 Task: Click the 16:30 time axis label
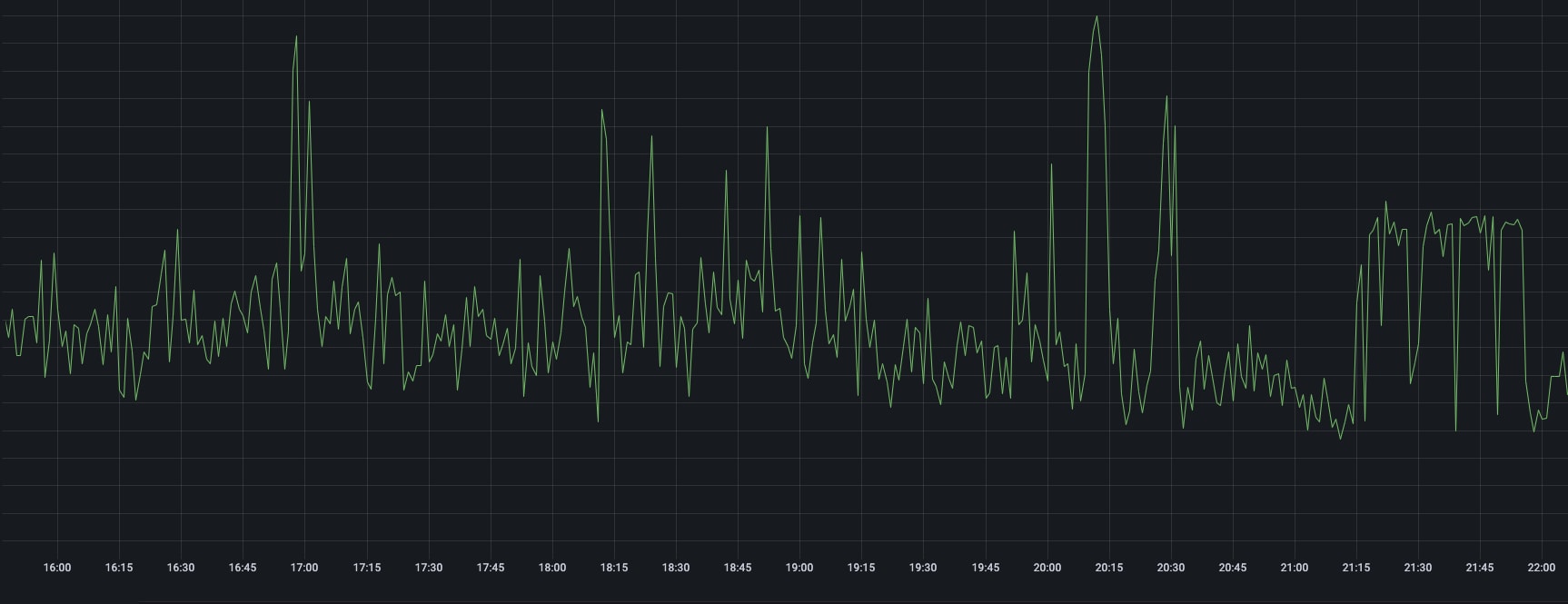coord(180,568)
